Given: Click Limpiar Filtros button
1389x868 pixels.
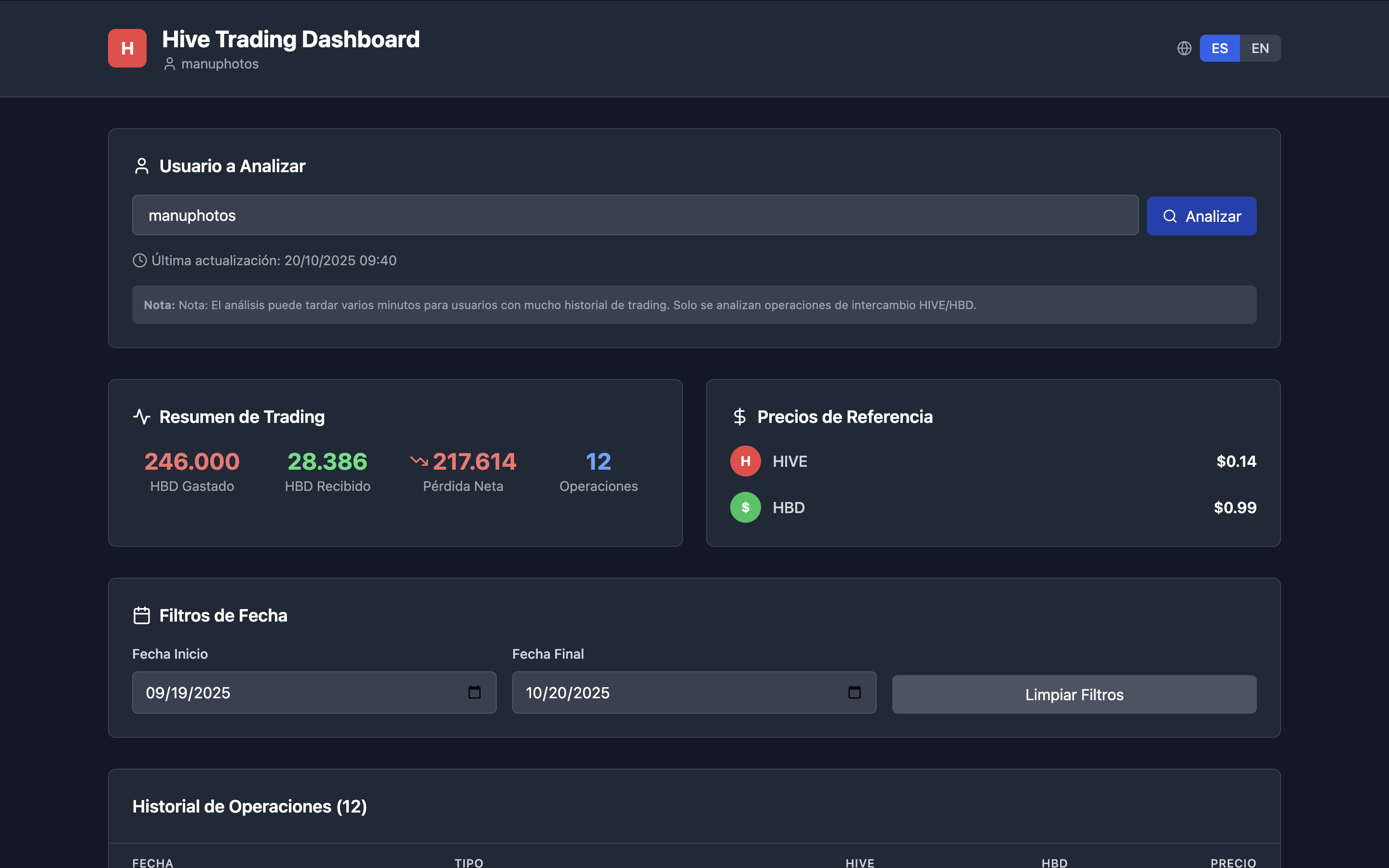Looking at the screenshot, I should 1074,694.
